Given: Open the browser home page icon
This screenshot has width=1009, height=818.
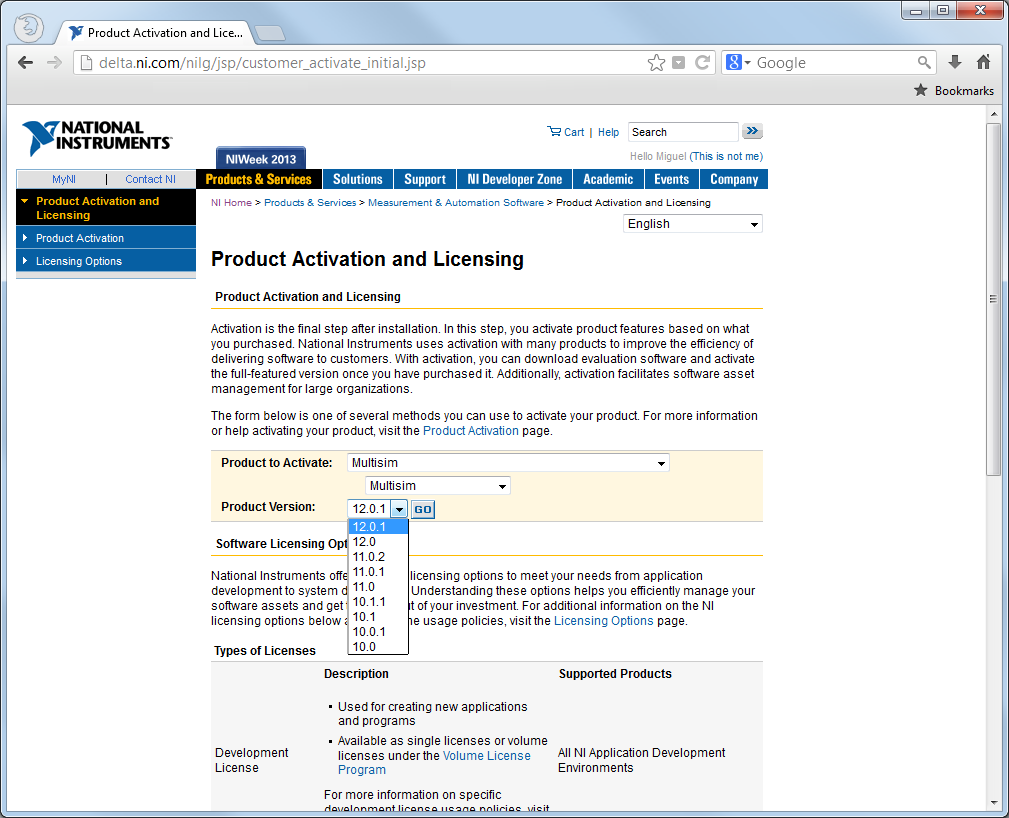Looking at the screenshot, I should tap(983, 62).
